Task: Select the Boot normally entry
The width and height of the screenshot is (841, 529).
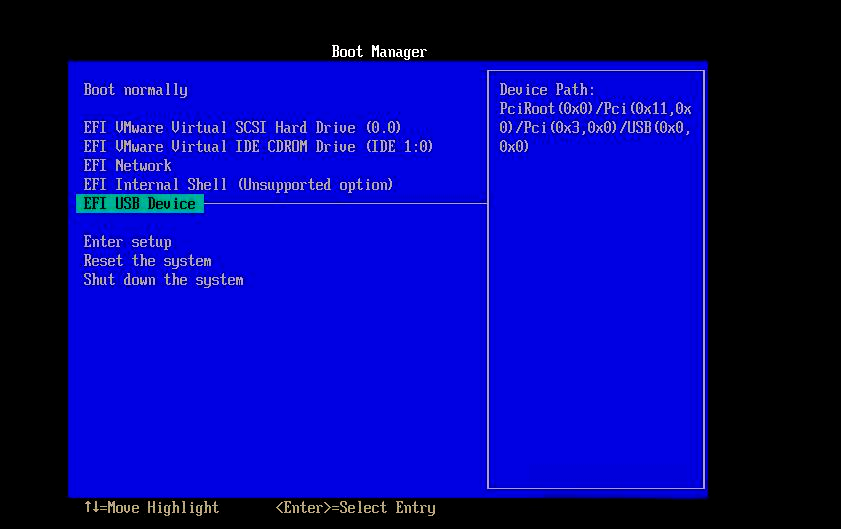Action: pyautogui.click(x=135, y=90)
